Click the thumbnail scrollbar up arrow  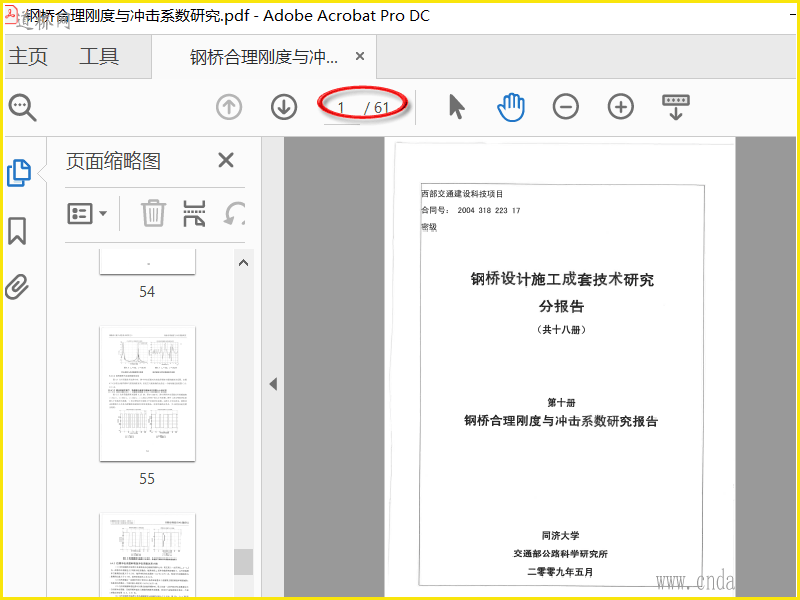[x=243, y=263]
